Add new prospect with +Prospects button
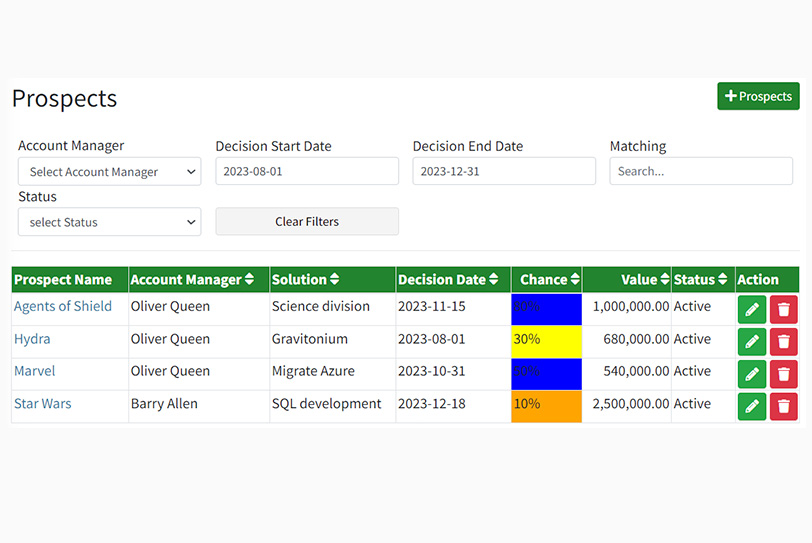 (x=758, y=96)
